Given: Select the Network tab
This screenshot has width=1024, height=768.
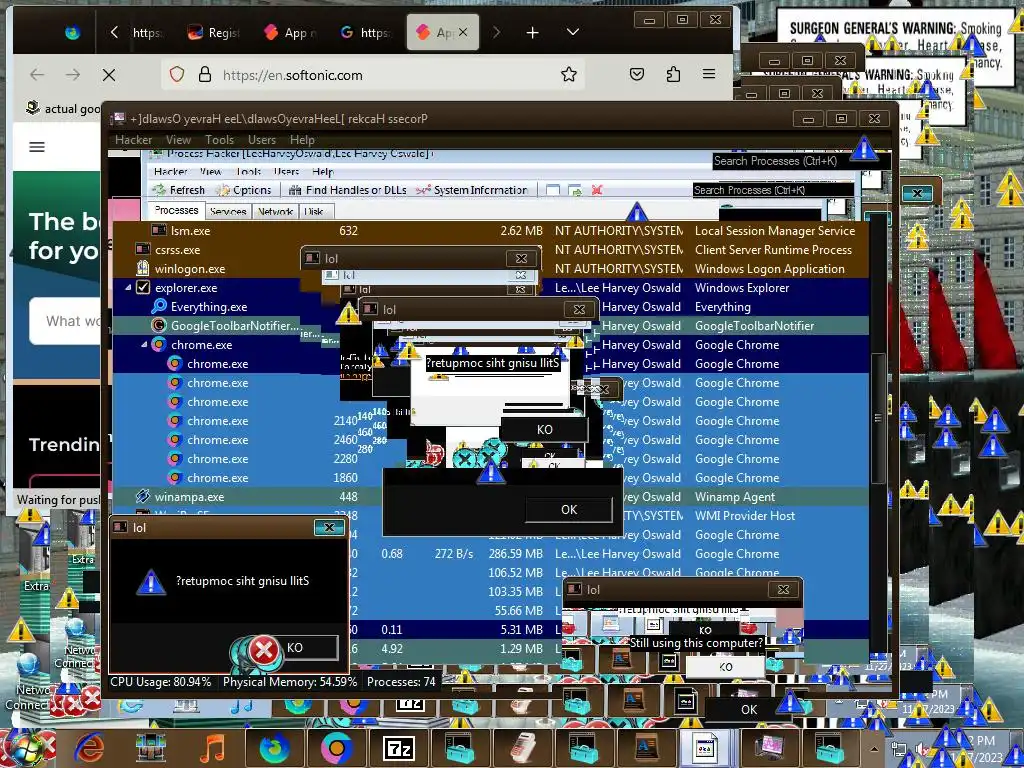Looking at the screenshot, I should (275, 212).
